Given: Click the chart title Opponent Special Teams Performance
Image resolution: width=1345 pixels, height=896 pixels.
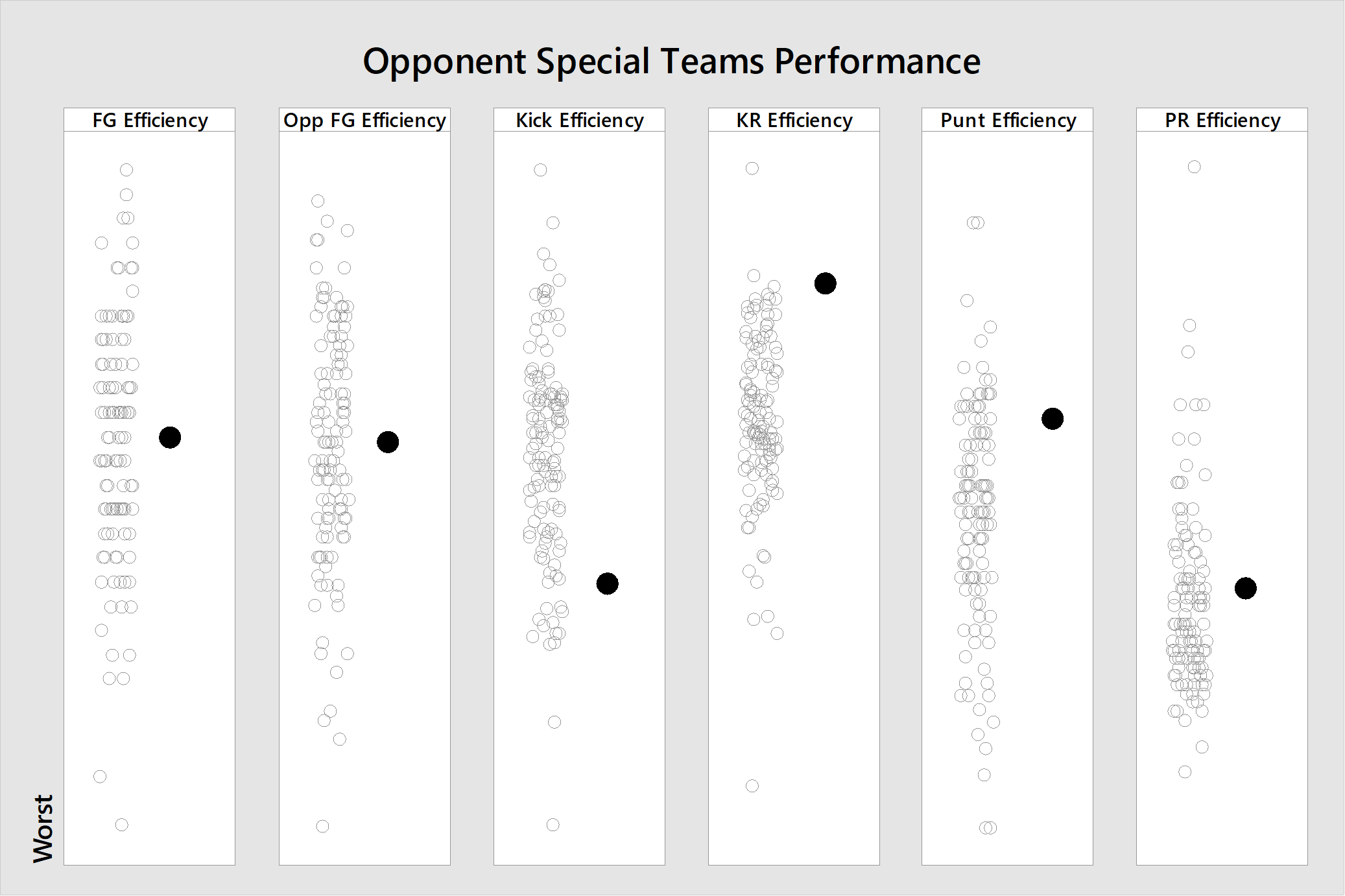Looking at the screenshot, I should coord(671,62).
